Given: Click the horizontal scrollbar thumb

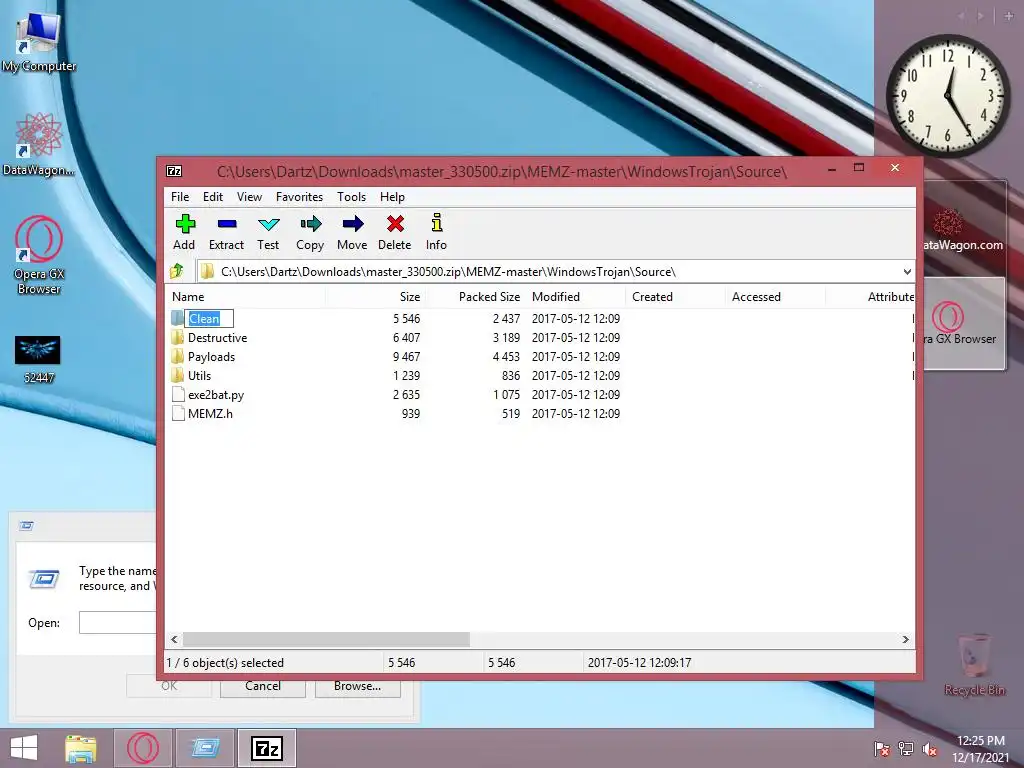Looking at the screenshot, I should pos(326,639).
